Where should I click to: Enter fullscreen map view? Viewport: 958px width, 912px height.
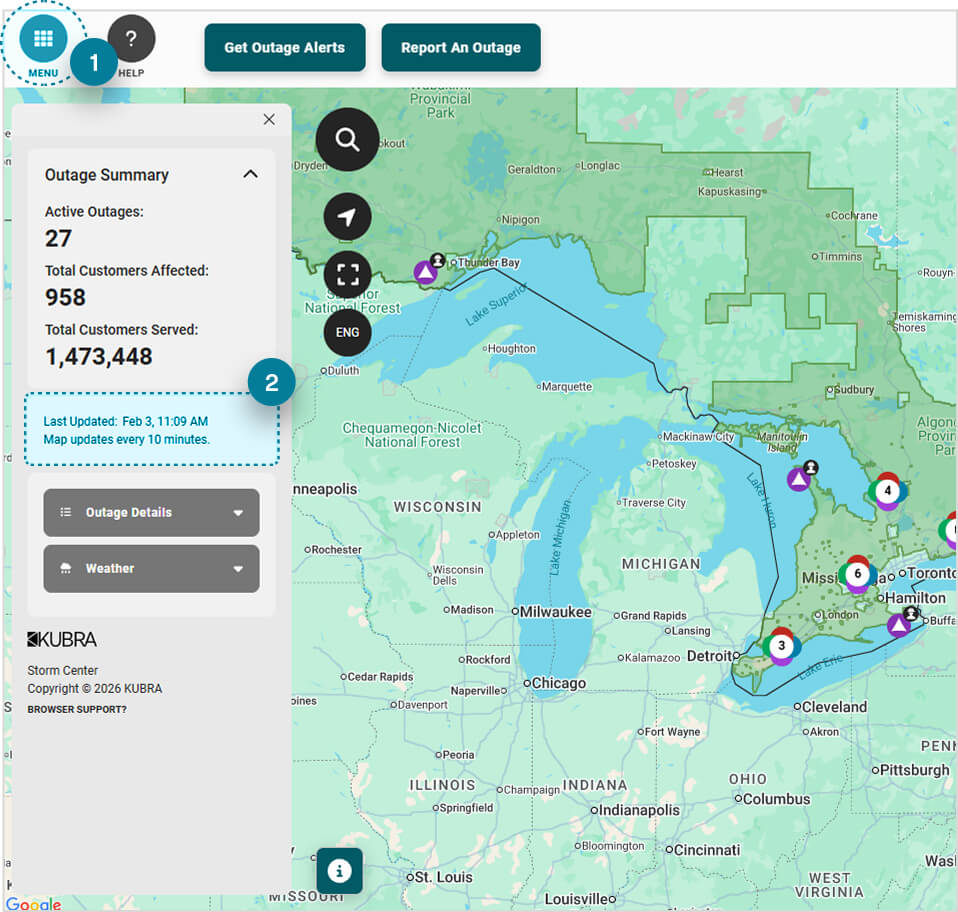tap(347, 274)
